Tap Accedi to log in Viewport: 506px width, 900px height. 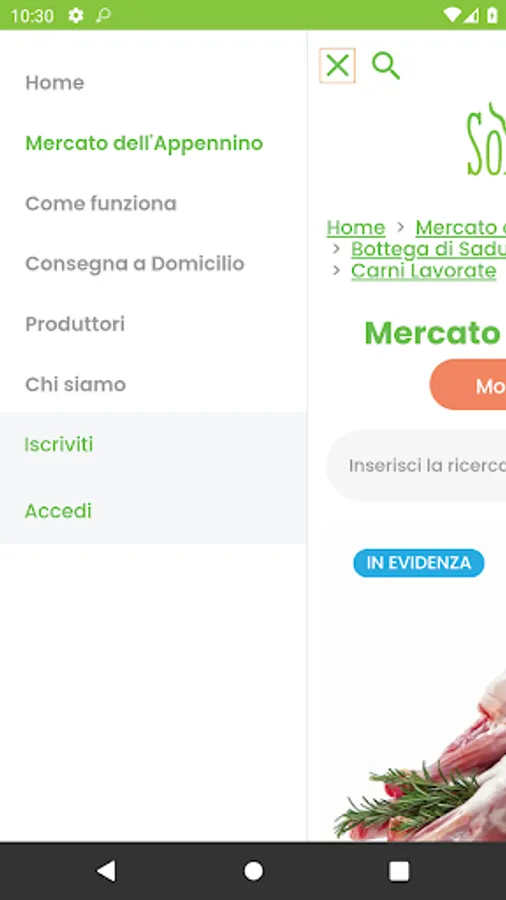tap(58, 510)
